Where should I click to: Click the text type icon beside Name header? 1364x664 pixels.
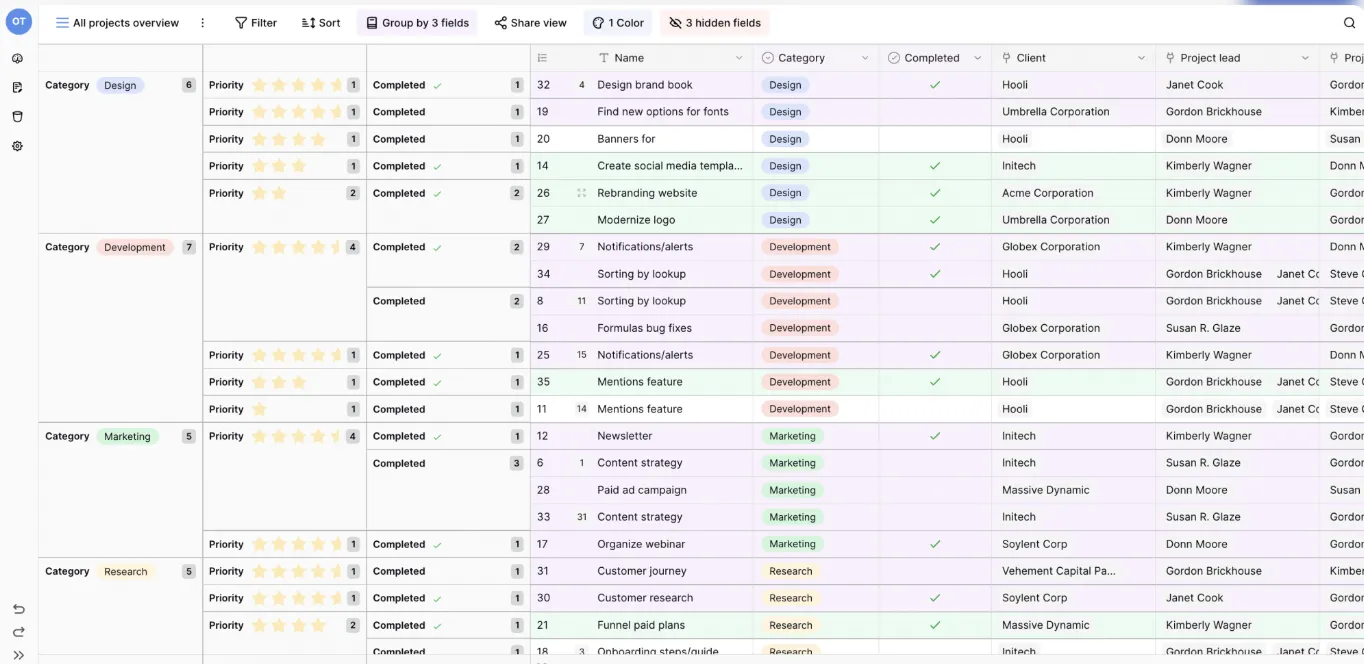click(604, 58)
